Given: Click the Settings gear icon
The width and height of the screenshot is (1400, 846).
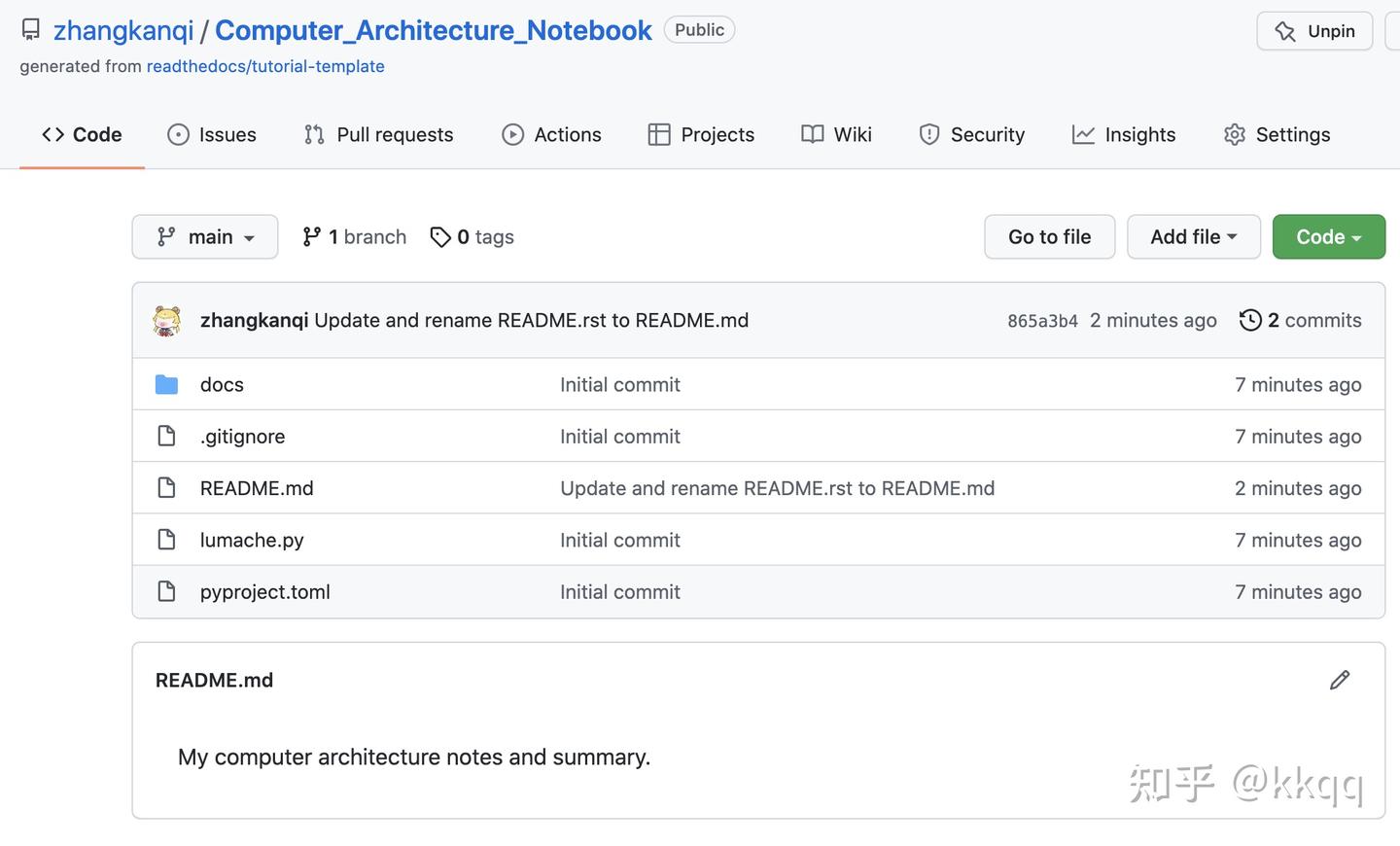Looking at the screenshot, I should 1235,134.
